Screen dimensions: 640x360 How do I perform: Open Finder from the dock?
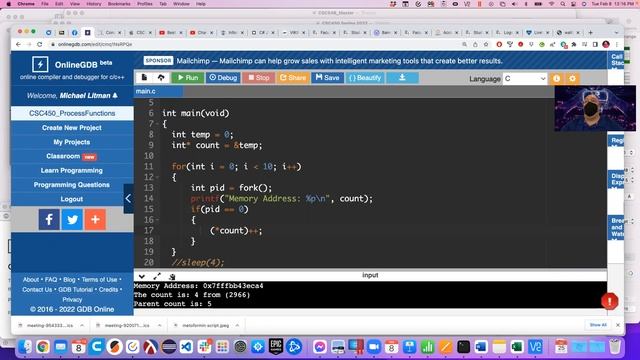click(x=25, y=347)
